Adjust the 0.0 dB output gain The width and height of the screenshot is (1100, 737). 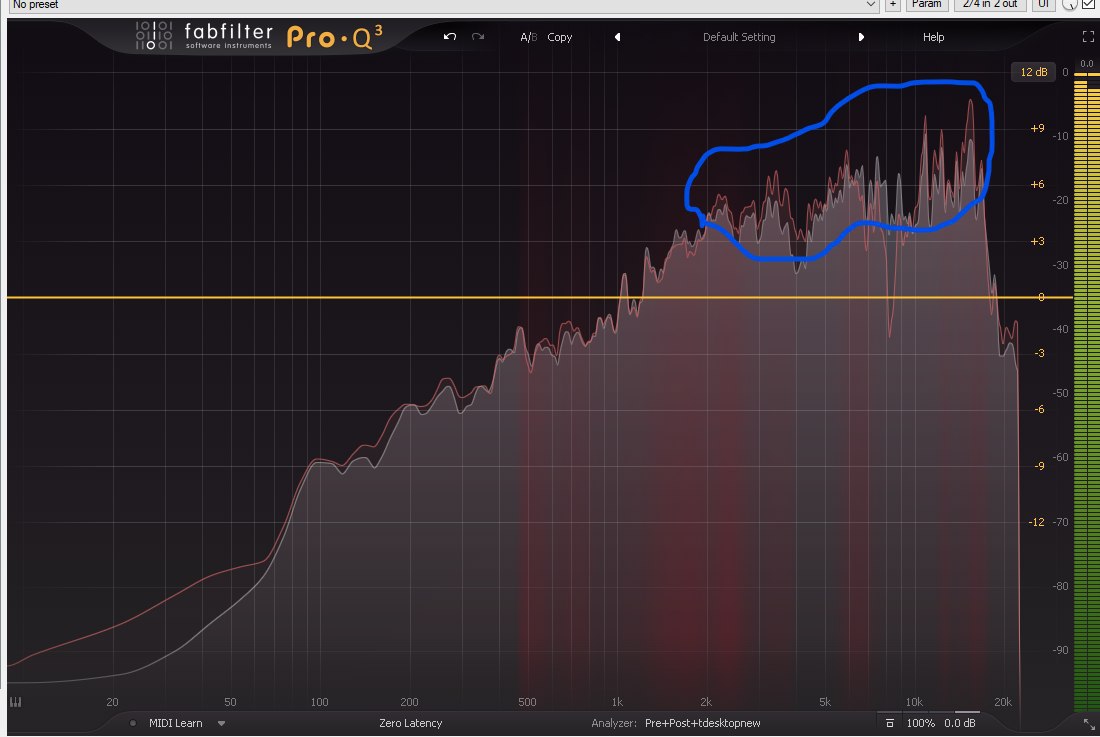pos(960,723)
